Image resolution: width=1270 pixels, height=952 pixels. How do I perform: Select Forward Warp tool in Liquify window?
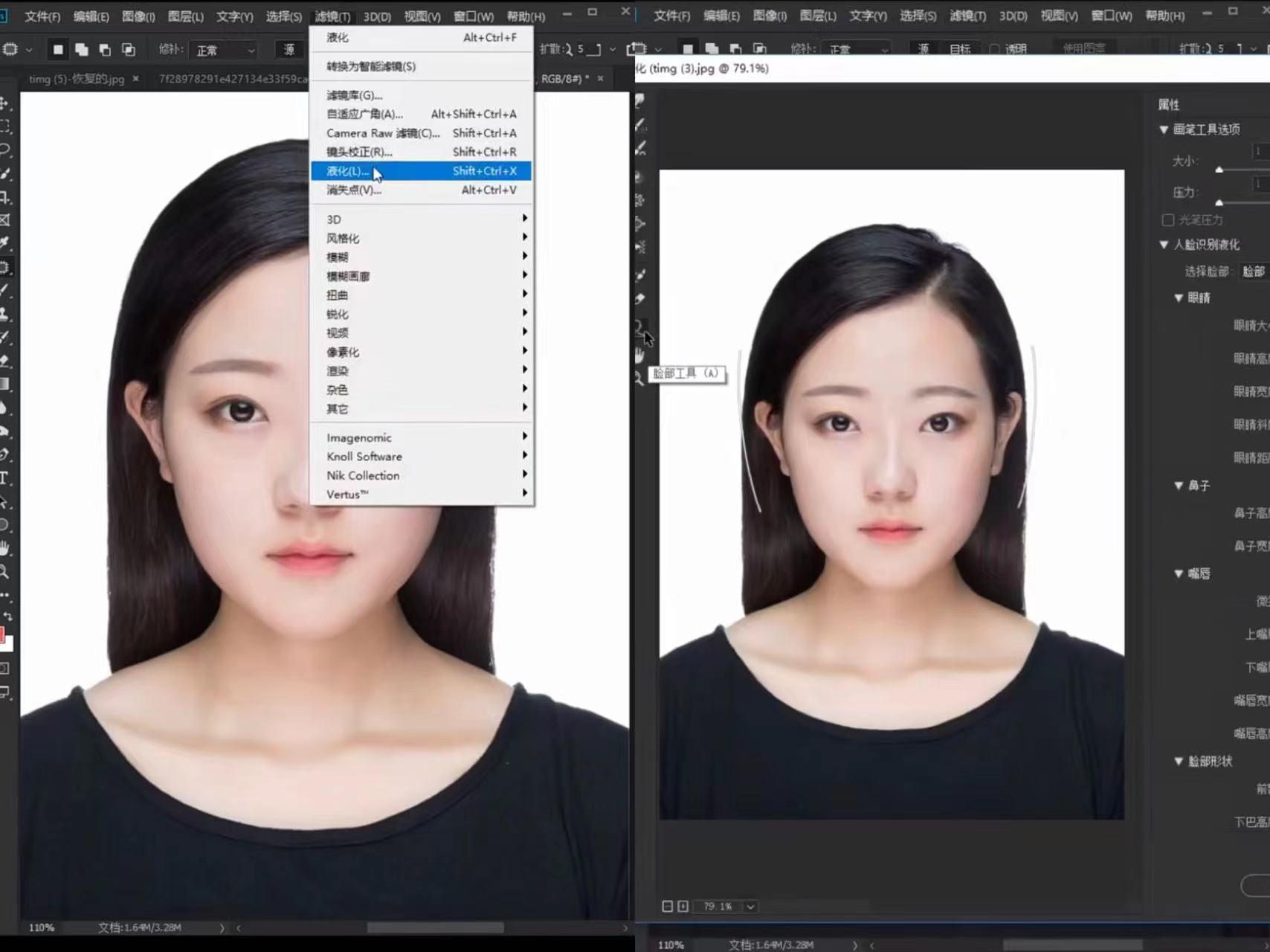click(639, 100)
